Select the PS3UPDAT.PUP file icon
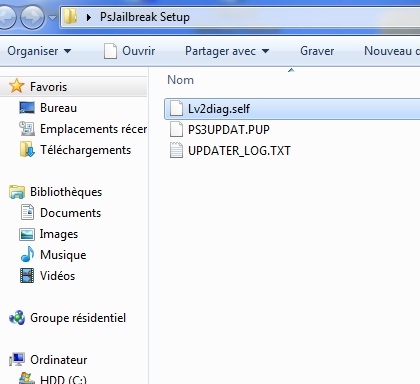The image size is (420, 384). (x=176, y=129)
